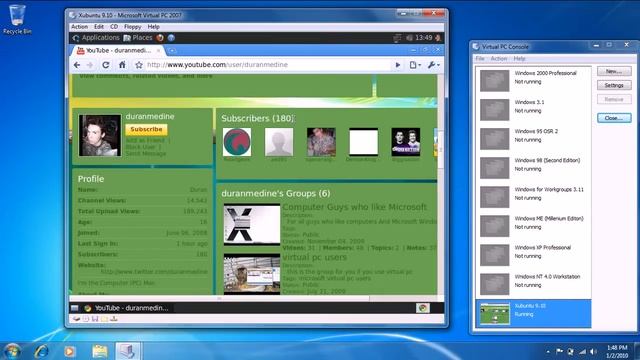The height and width of the screenshot is (360, 640).
Task: Open the CD menu
Action: click(114, 27)
